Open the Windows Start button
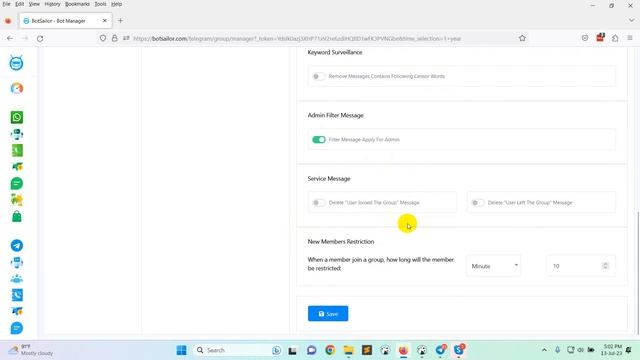 tap(182, 350)
